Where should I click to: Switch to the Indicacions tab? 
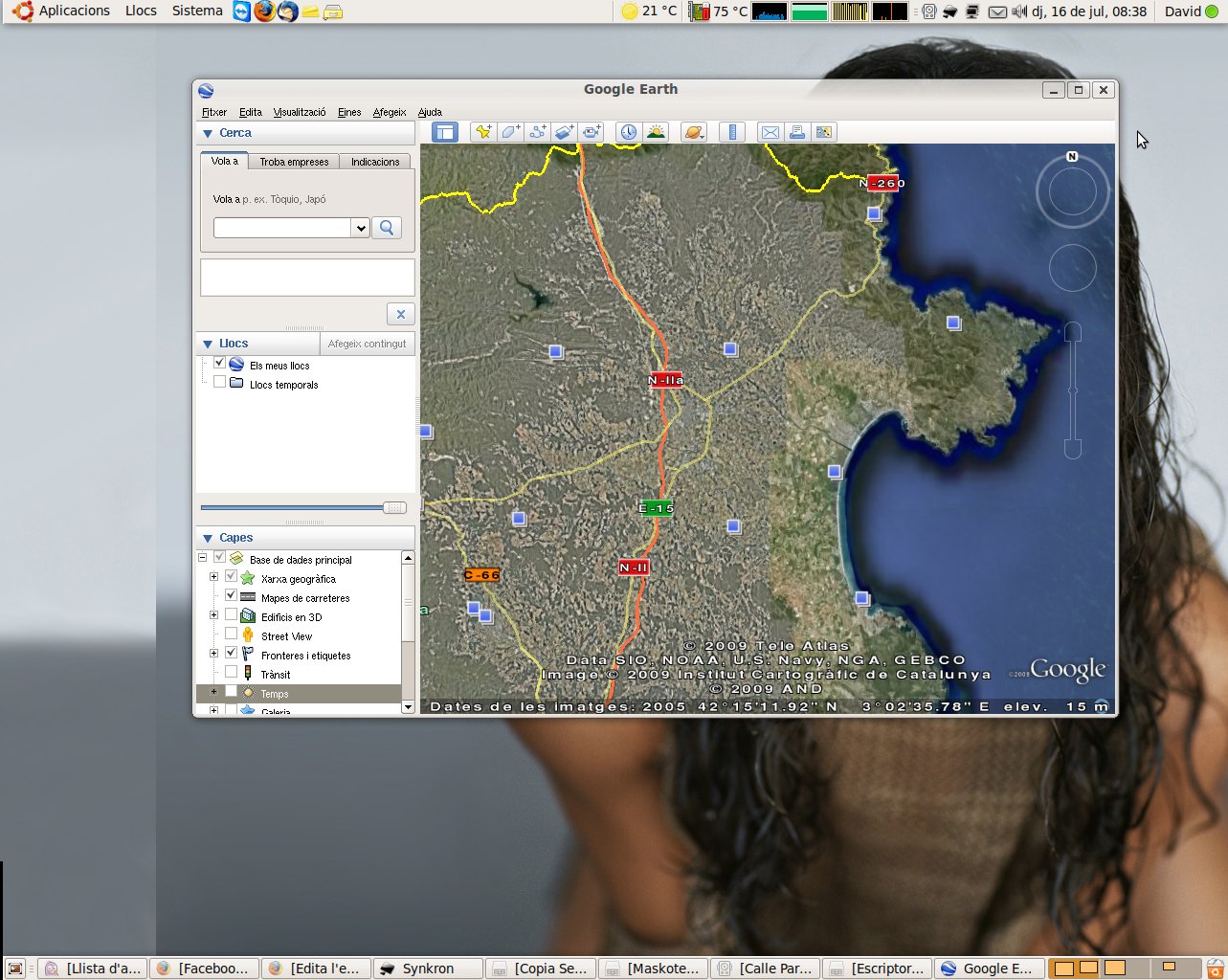tap(374, 162)
